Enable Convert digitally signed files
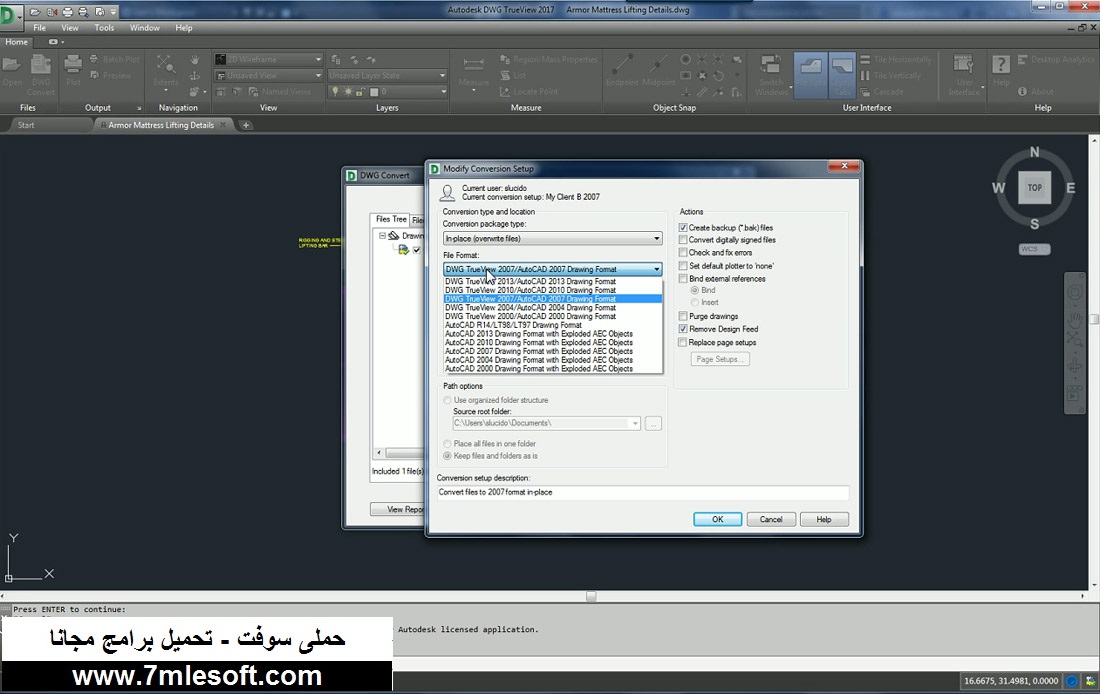The height and width of the screenshot is (694, 1100). [x=683, y=240]
